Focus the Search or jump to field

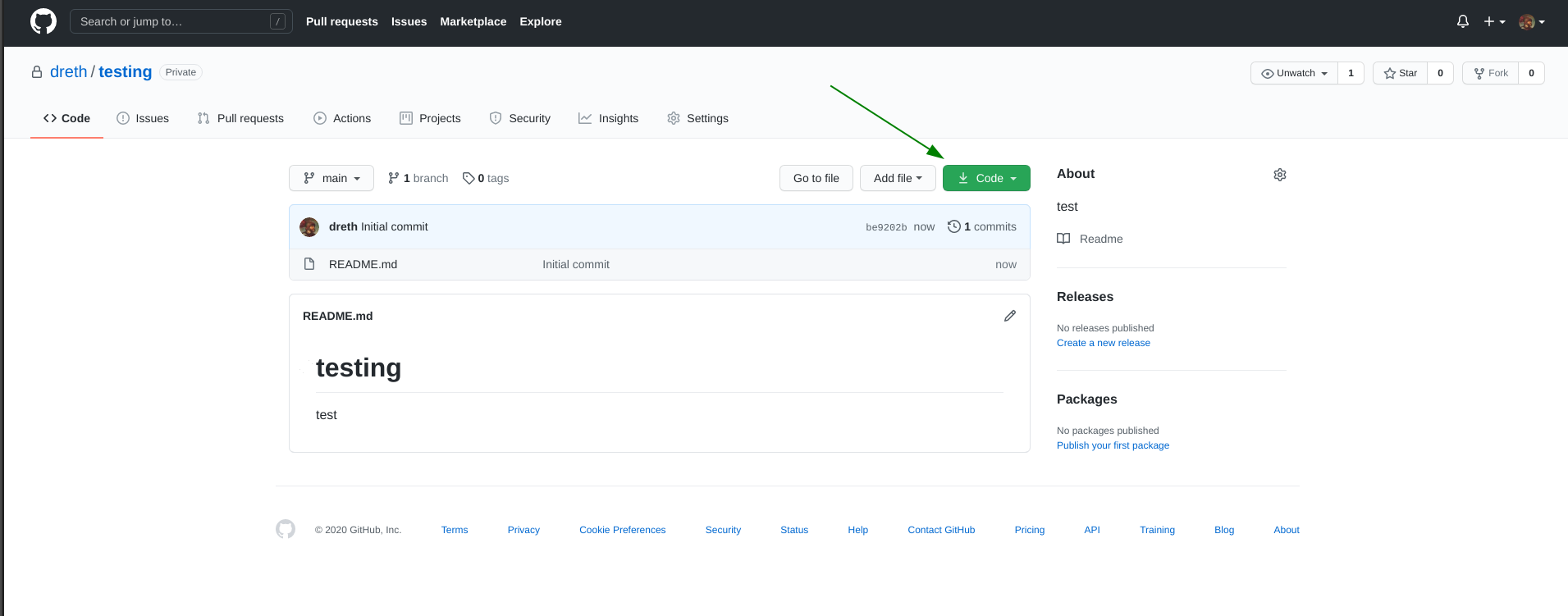pyautogui.click(x=173, y=21)
